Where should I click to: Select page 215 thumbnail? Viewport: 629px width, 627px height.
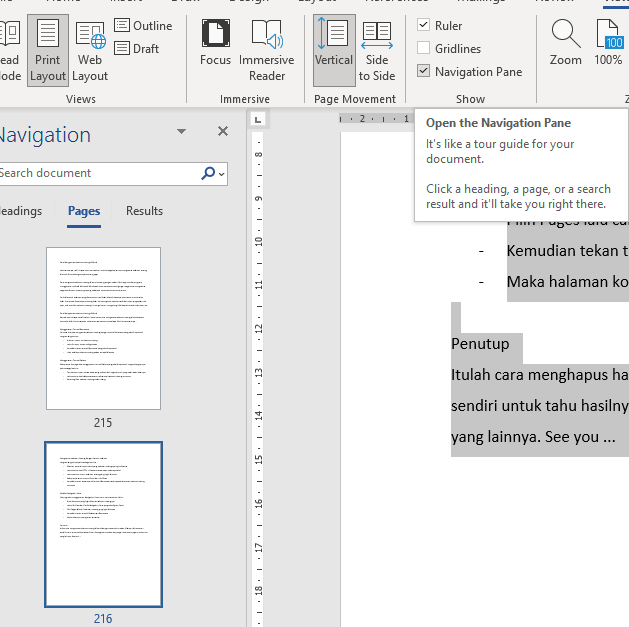tap(103, 329)
